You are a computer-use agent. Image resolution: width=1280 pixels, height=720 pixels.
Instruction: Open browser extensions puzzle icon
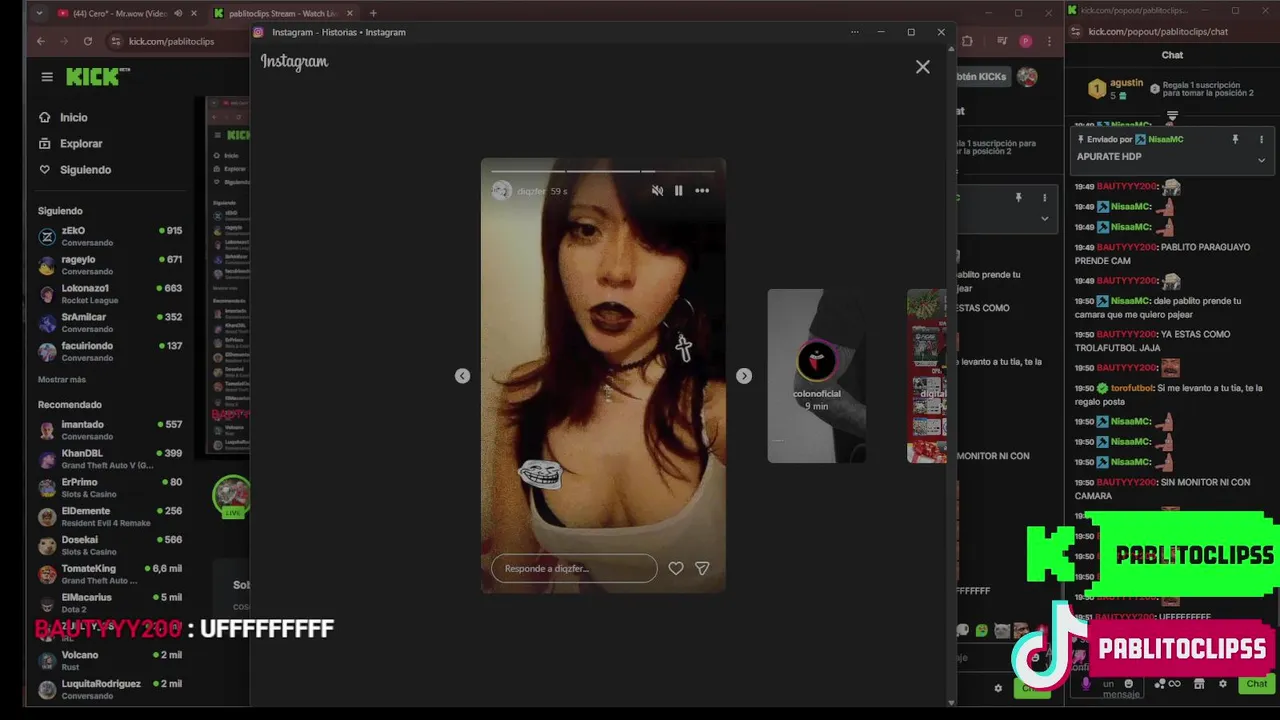click(x=967, y=41)
